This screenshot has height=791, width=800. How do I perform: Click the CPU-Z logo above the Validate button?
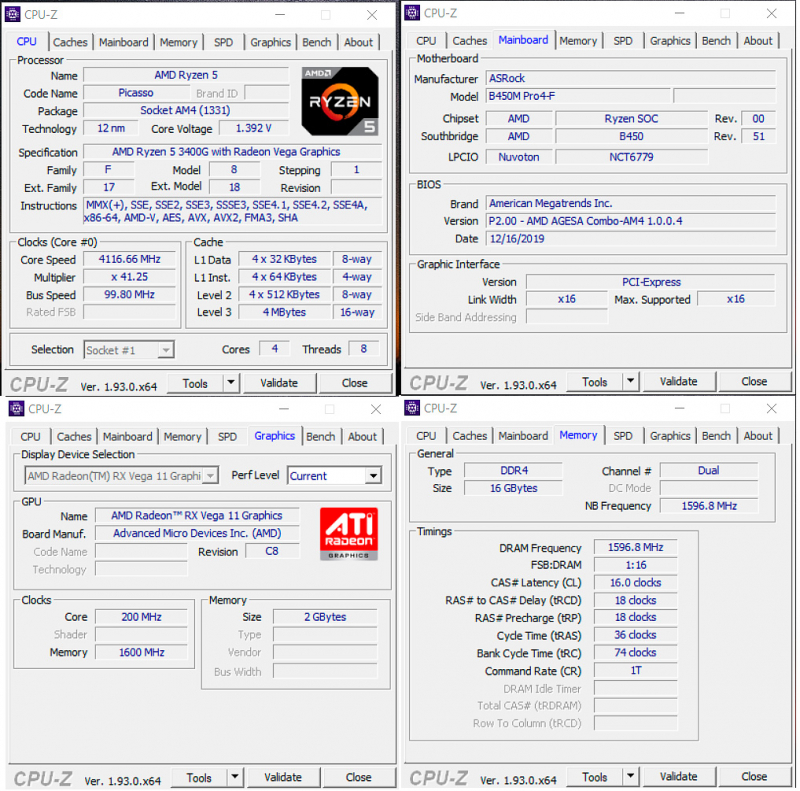[38, 383]
